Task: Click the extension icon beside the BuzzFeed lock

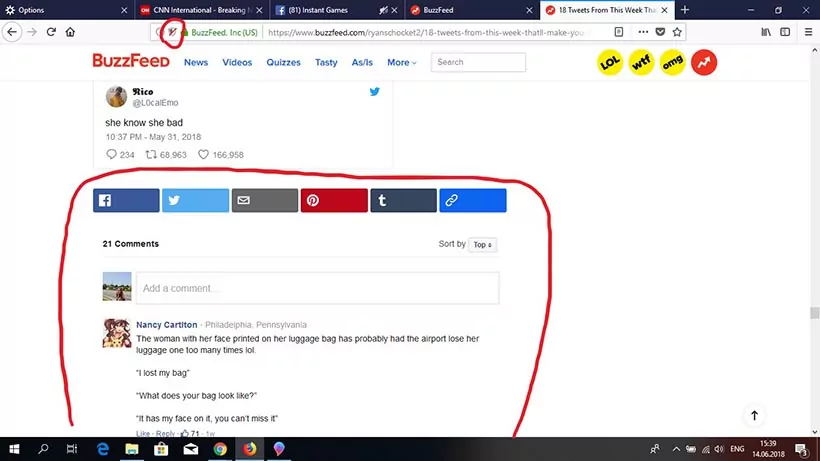Action: pyautogui.click(x=172, y=32)
